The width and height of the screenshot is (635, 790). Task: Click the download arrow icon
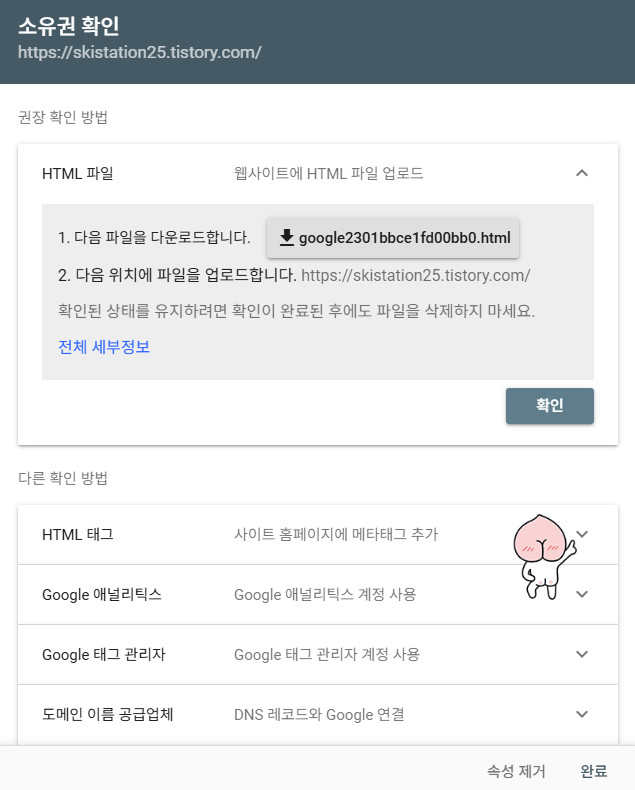287,237
